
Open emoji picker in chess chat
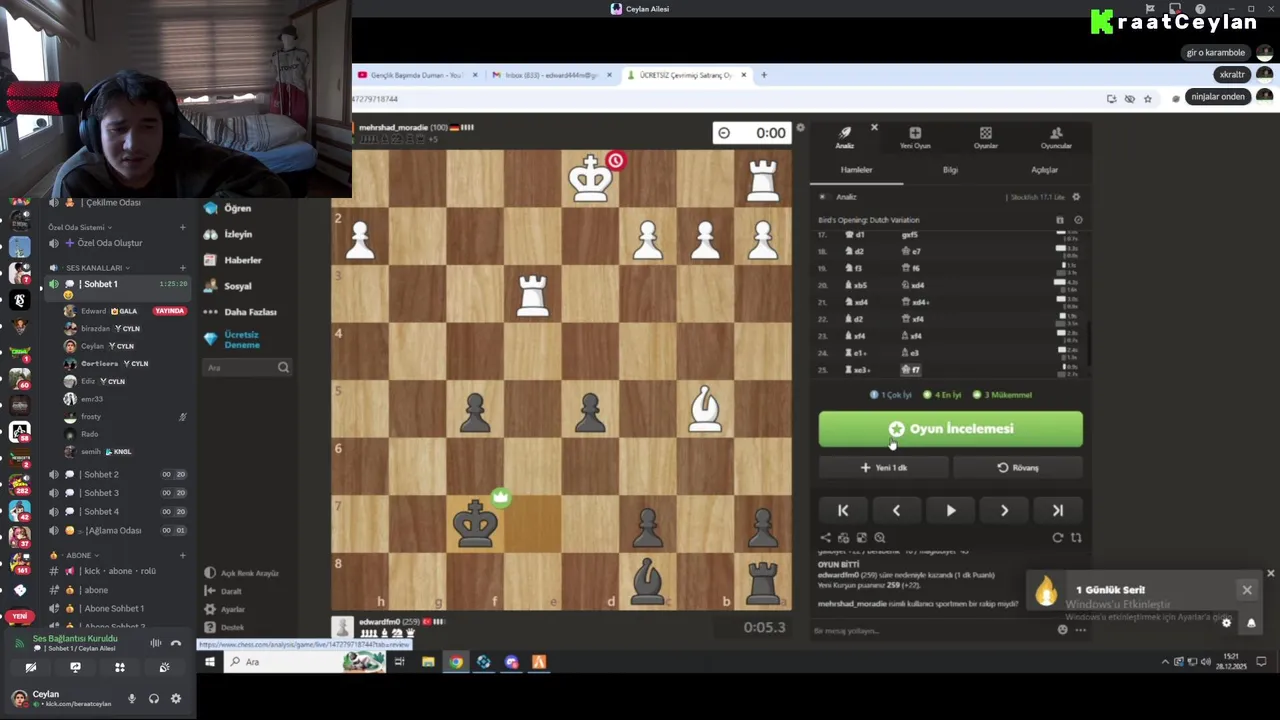tap(1062, 630)
